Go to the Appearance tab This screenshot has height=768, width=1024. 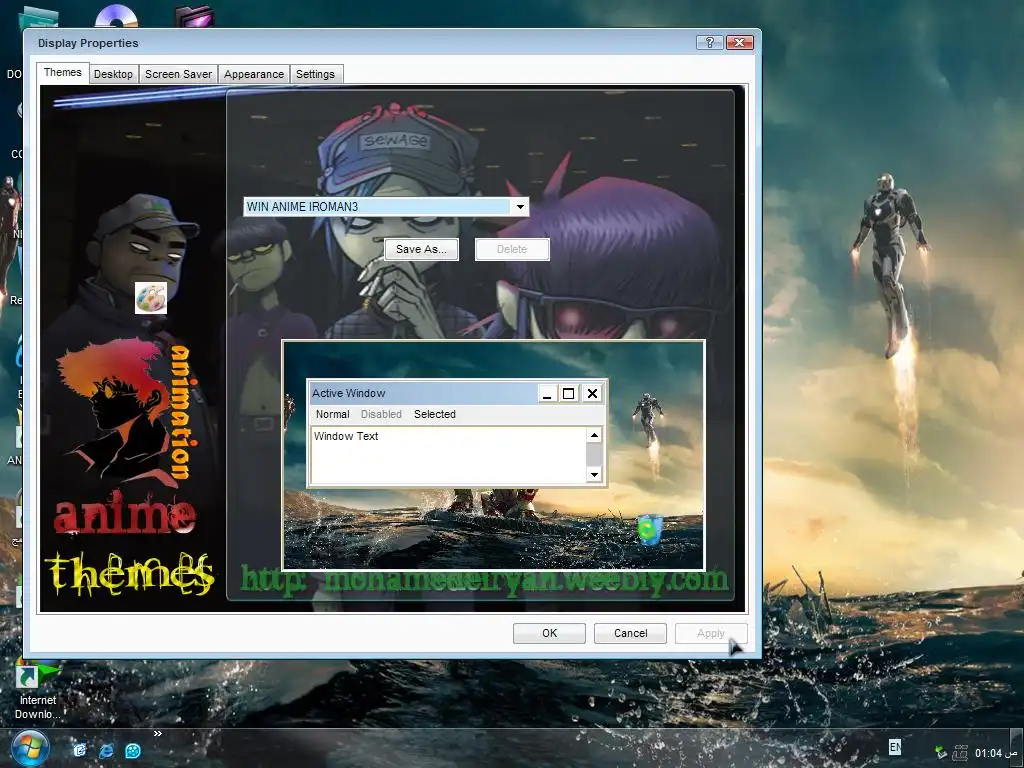tap(254, 74)
